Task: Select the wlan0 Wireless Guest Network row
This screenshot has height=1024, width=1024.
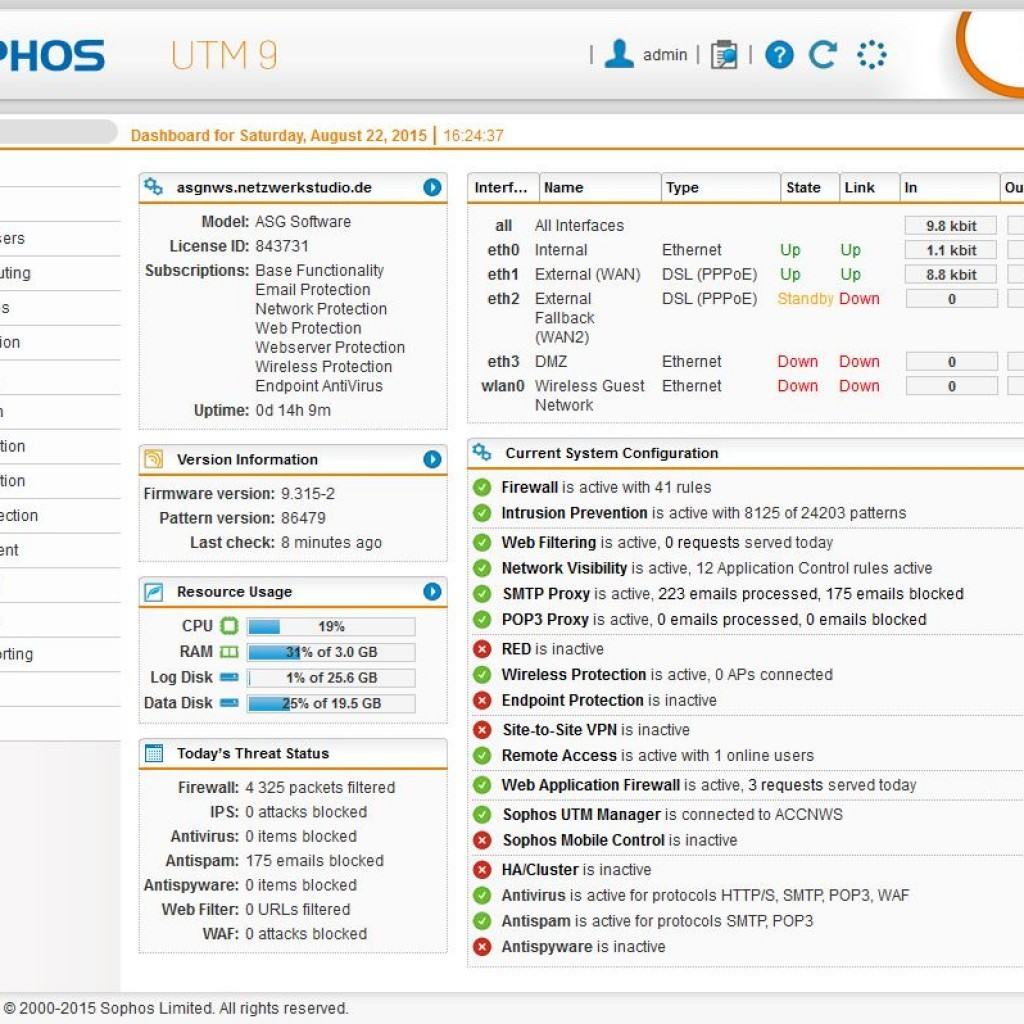Action: click(x=744, y=395)
